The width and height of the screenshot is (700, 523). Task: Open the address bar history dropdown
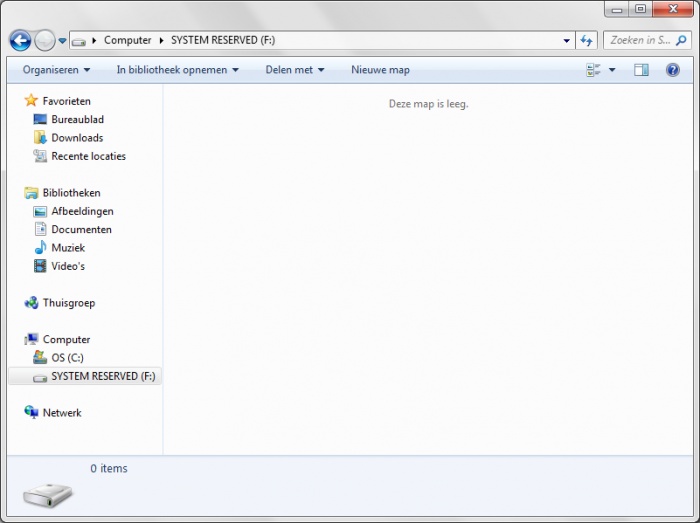567,41
